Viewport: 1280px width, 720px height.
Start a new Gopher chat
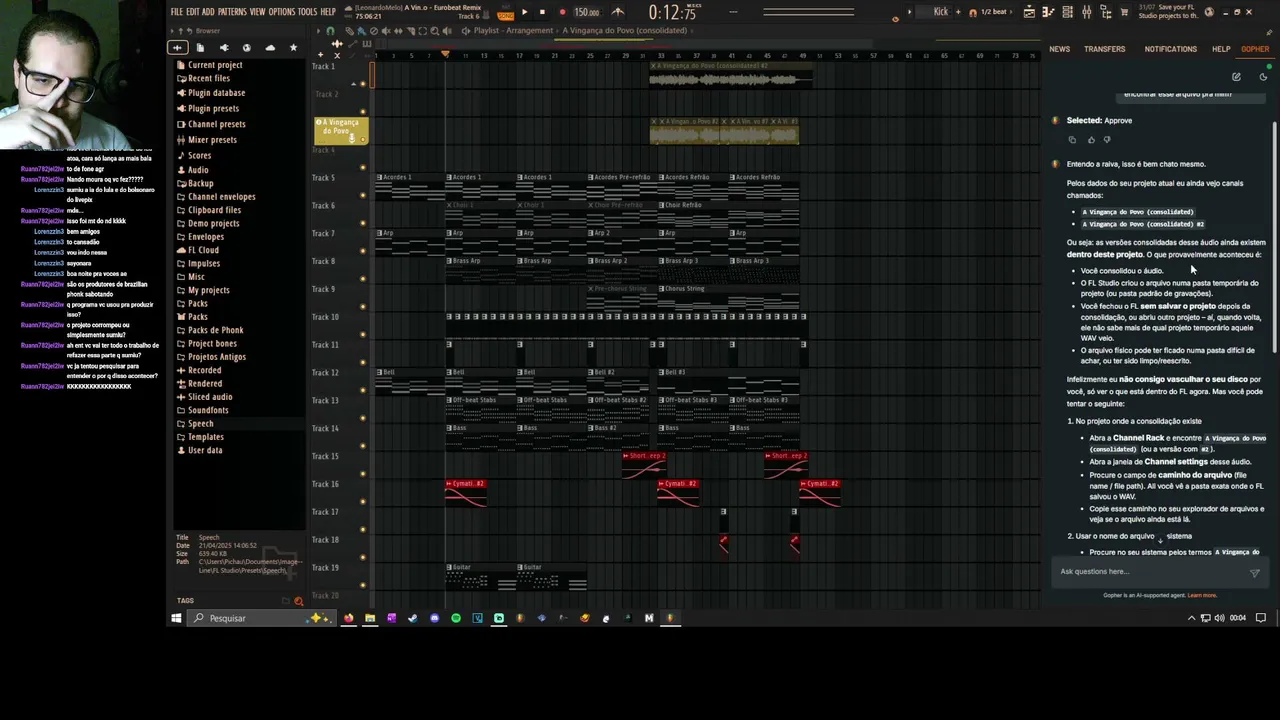tap(1236, 77)
